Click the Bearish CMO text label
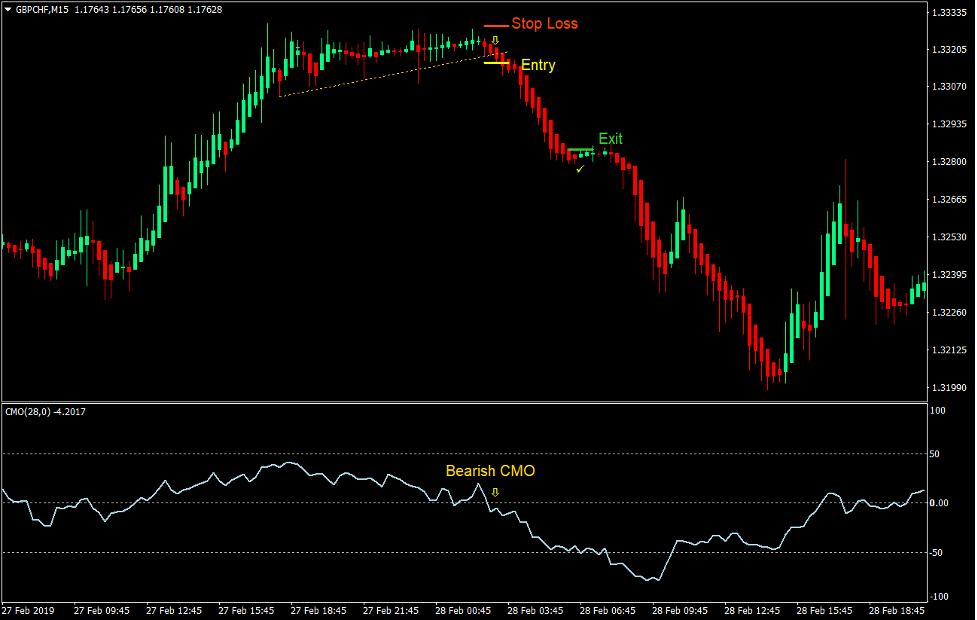This screenshot has width=977, height=620. tap(491, 470)
